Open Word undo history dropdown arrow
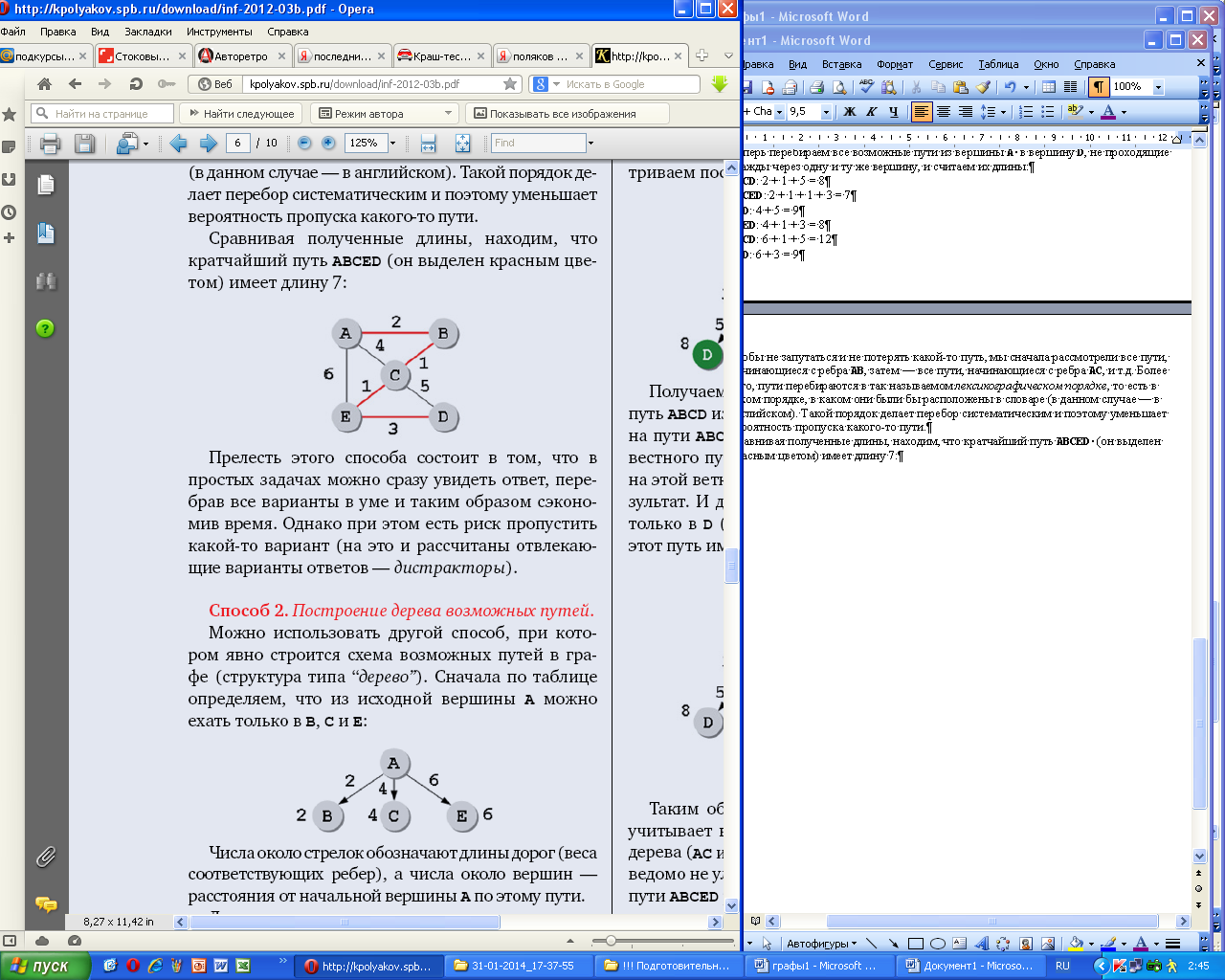 (x=1026, y=87)
